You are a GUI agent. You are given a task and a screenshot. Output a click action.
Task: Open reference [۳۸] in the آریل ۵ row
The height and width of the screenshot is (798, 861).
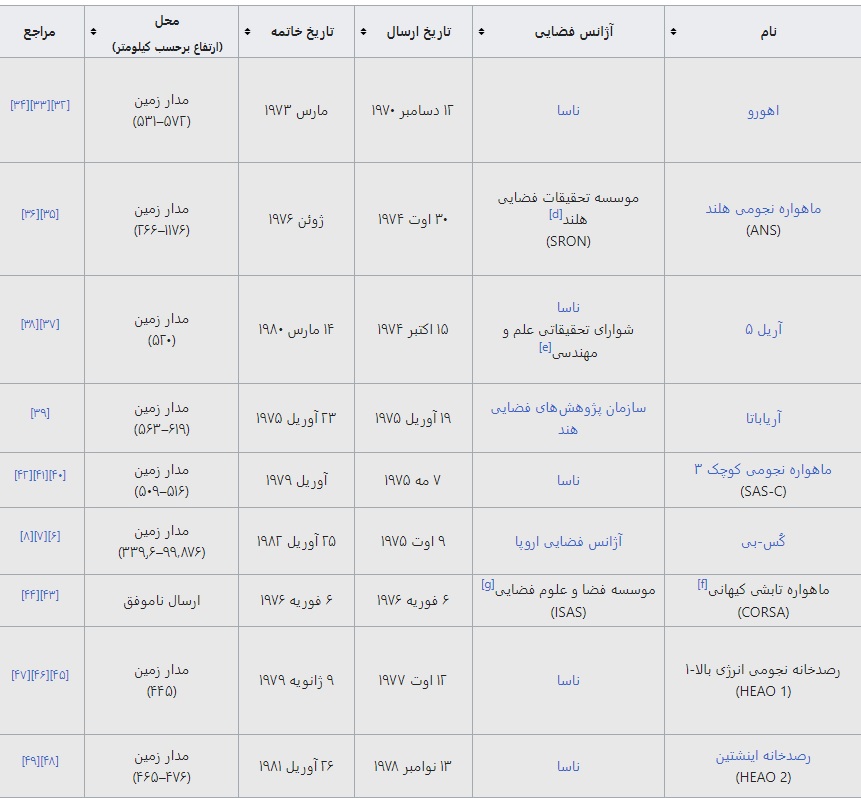click(x=30, y=324)
